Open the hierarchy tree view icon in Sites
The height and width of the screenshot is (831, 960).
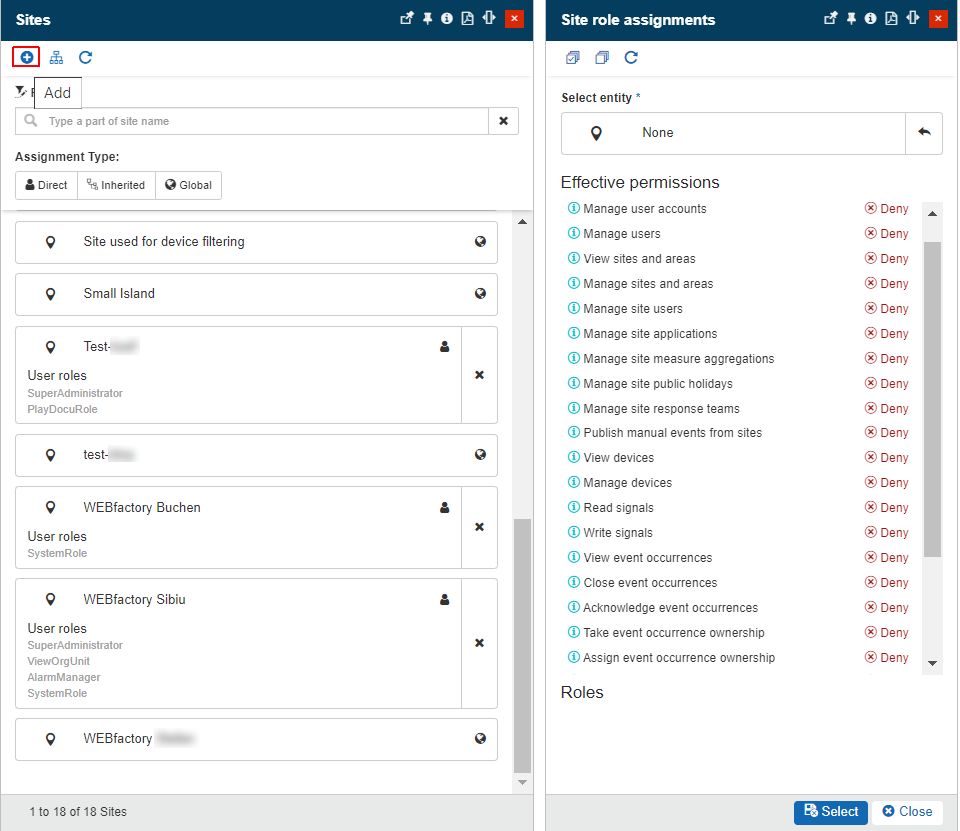pyautogui.click(x=56, y=57)
